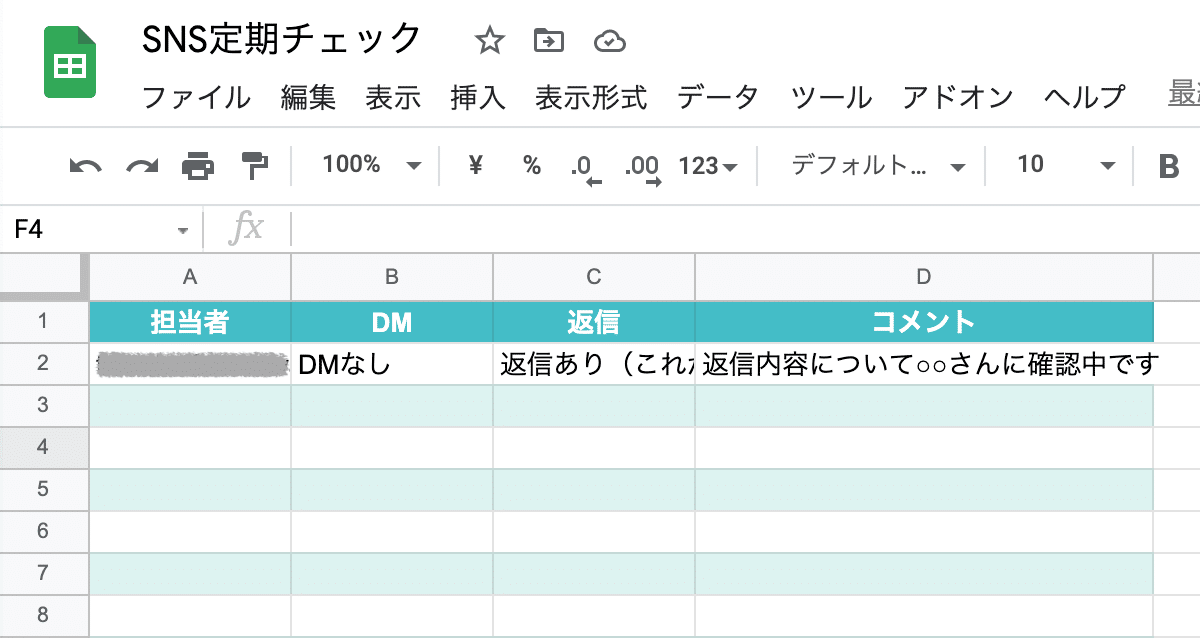Click the name box showing F4
This screenshot has width=1200, height=638.
point(95,228)
